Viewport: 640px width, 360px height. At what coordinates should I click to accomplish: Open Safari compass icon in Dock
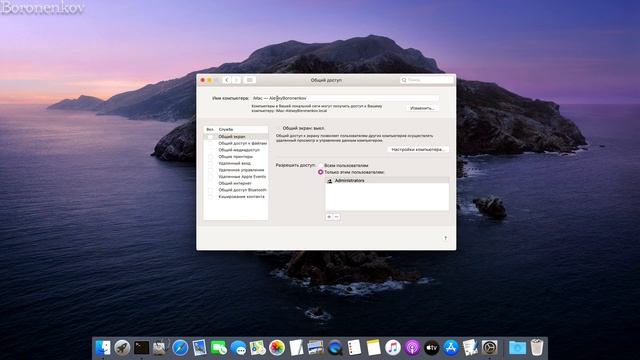click(x=180, y=348)
